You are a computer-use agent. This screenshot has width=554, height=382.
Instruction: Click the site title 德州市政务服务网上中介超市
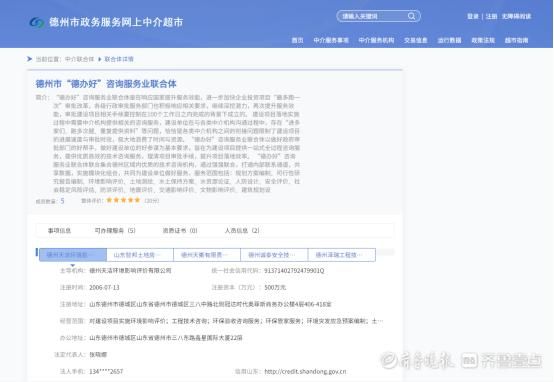[116, 22]
